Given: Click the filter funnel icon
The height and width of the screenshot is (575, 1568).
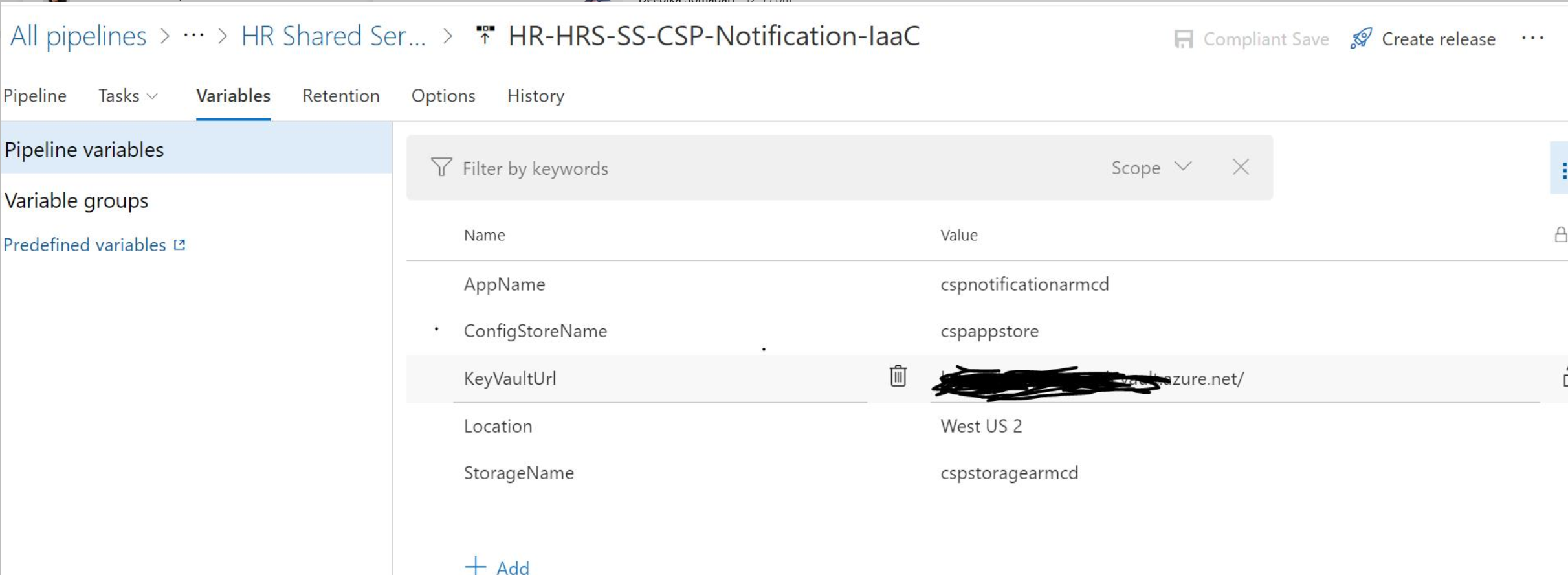Looking at the screenshot, I should coord(441,167).
